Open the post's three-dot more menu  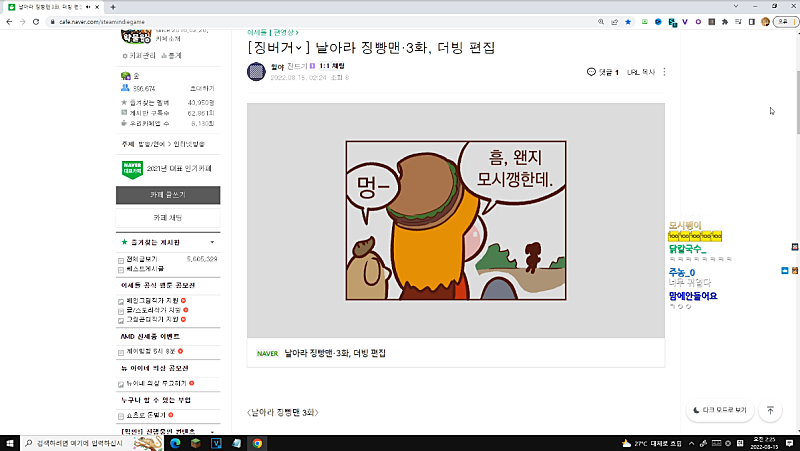click(664, 72)
